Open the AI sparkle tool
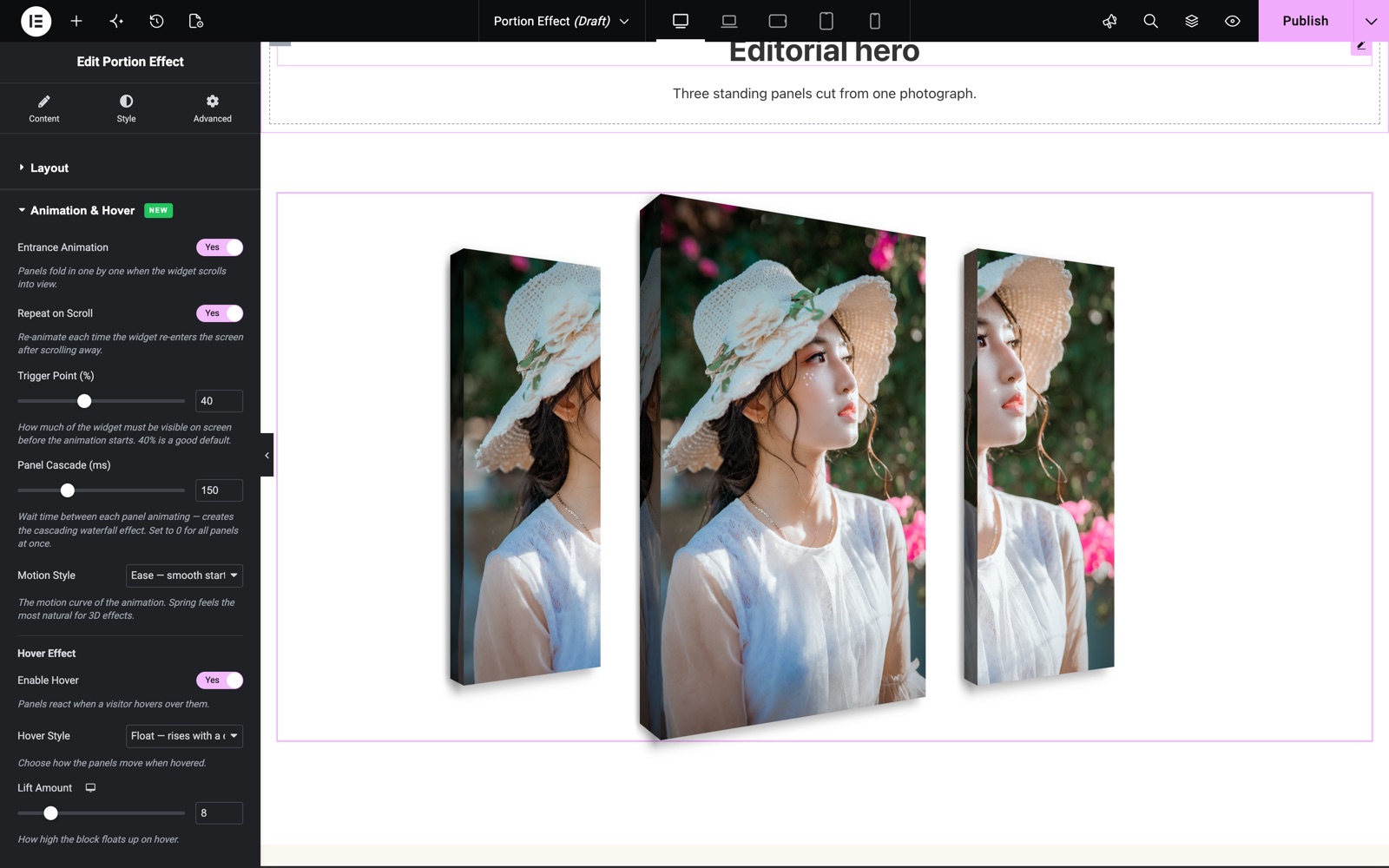 point(116,21)
